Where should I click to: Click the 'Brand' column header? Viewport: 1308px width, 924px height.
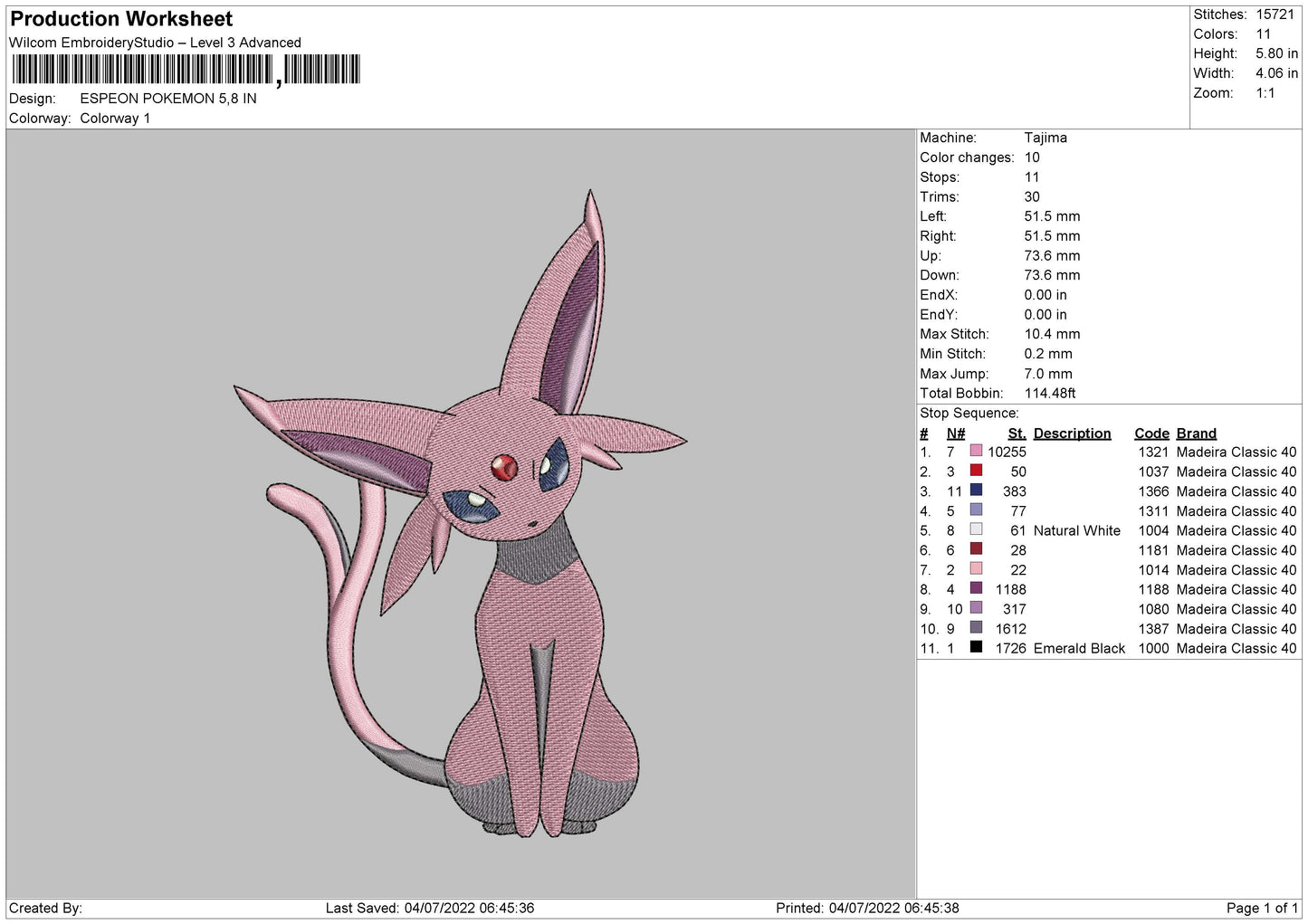pyautogui.click(x=1197, y=433)
